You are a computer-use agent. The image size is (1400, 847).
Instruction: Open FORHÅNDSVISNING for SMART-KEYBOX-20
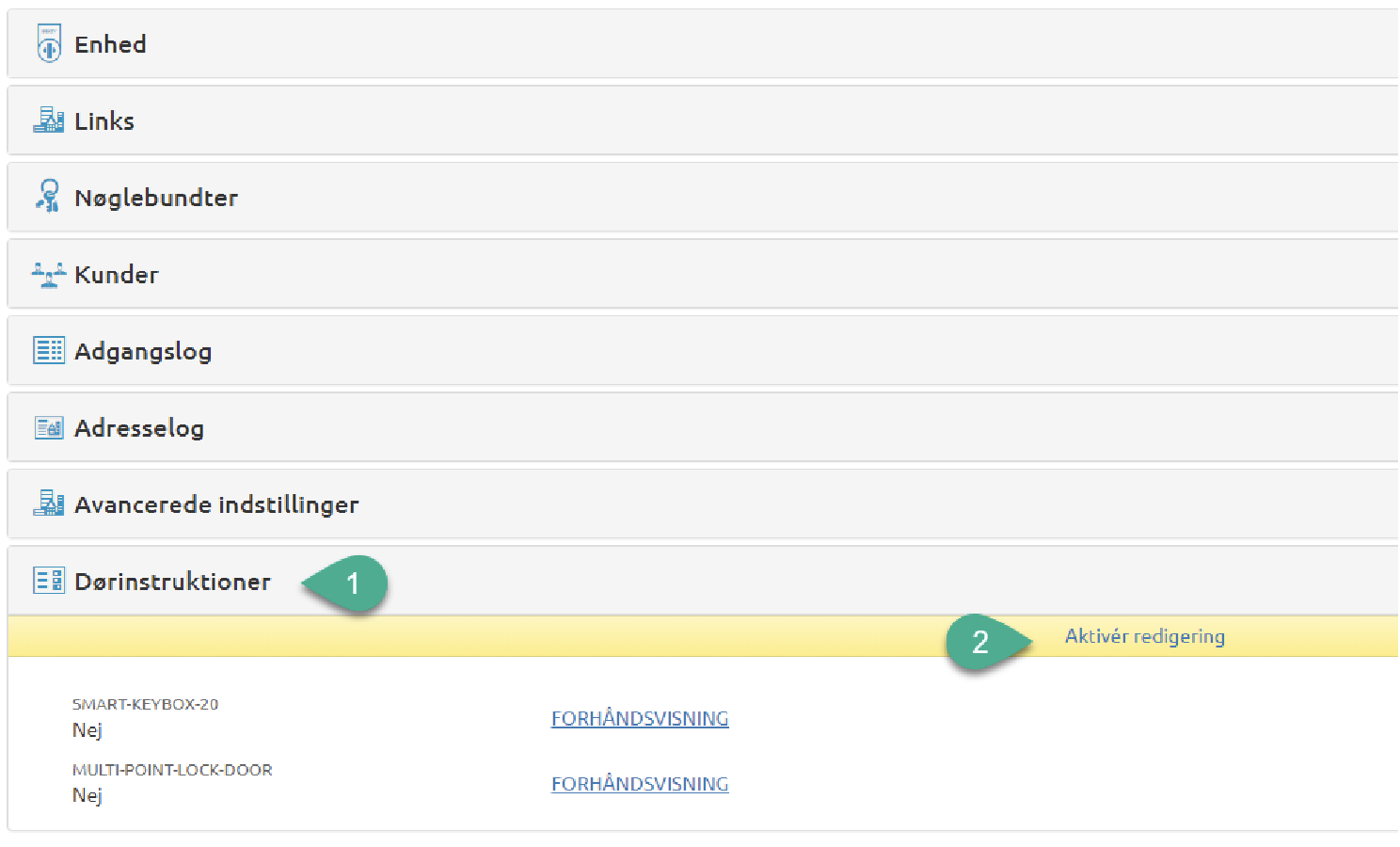pyautogui.click(x=640, y=718)
